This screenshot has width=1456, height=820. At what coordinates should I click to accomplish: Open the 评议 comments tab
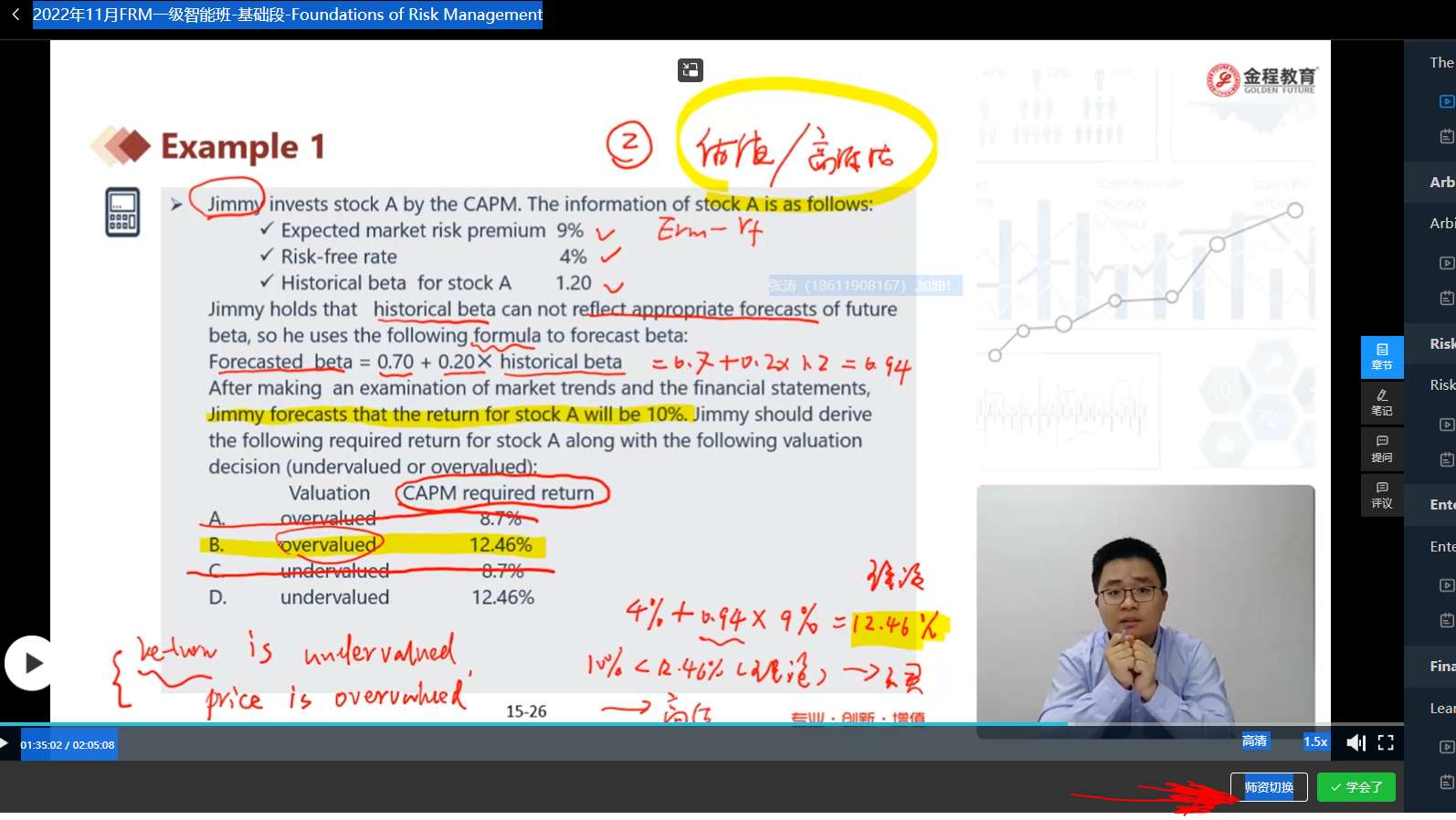click(x=1382, y=496)
